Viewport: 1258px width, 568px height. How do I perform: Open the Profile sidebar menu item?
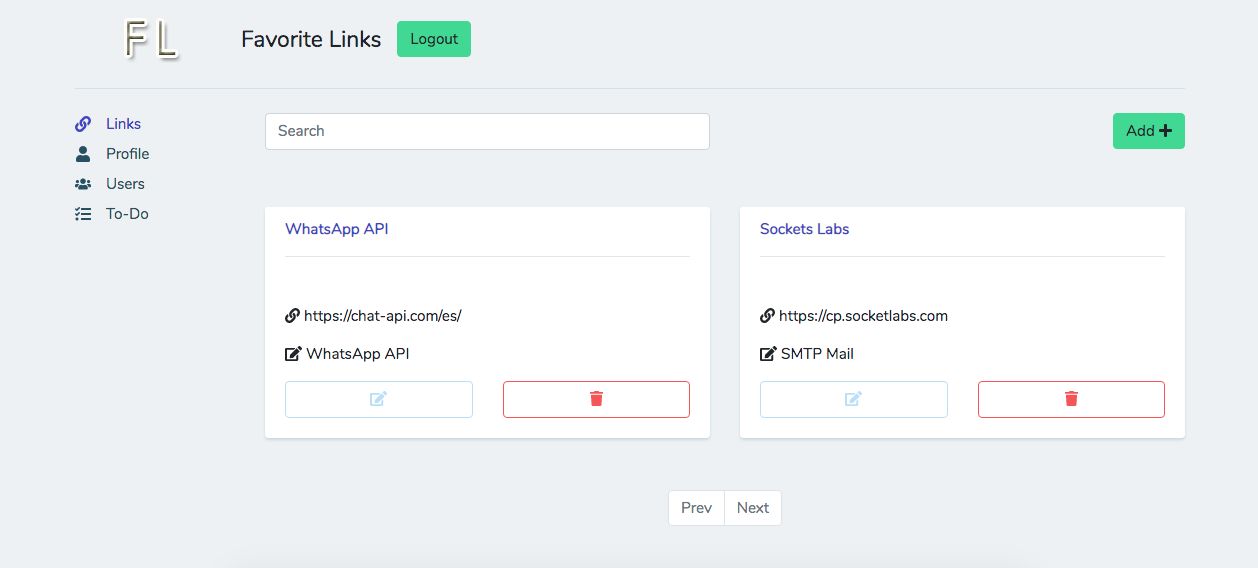click(127, 154)
